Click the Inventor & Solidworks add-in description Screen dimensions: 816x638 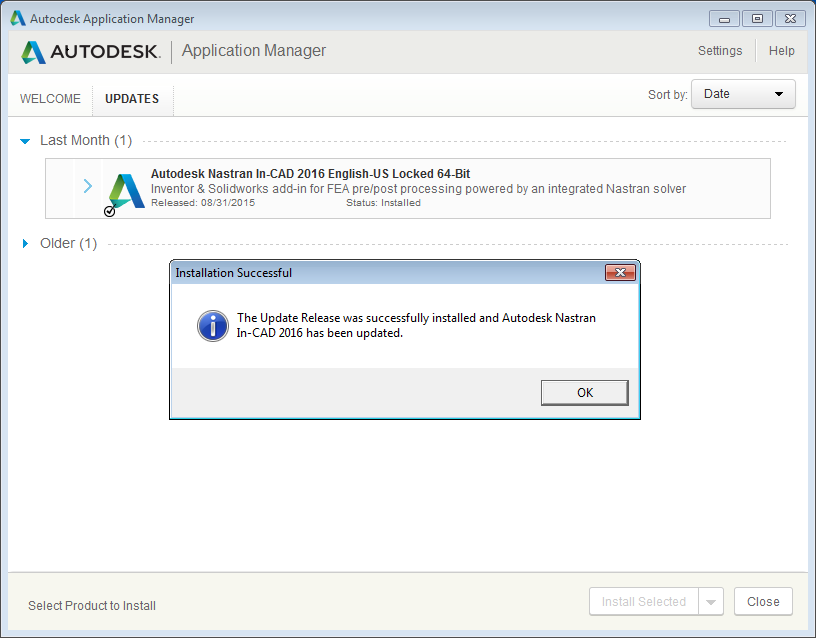pyautogui.click(x=418, y=188)
